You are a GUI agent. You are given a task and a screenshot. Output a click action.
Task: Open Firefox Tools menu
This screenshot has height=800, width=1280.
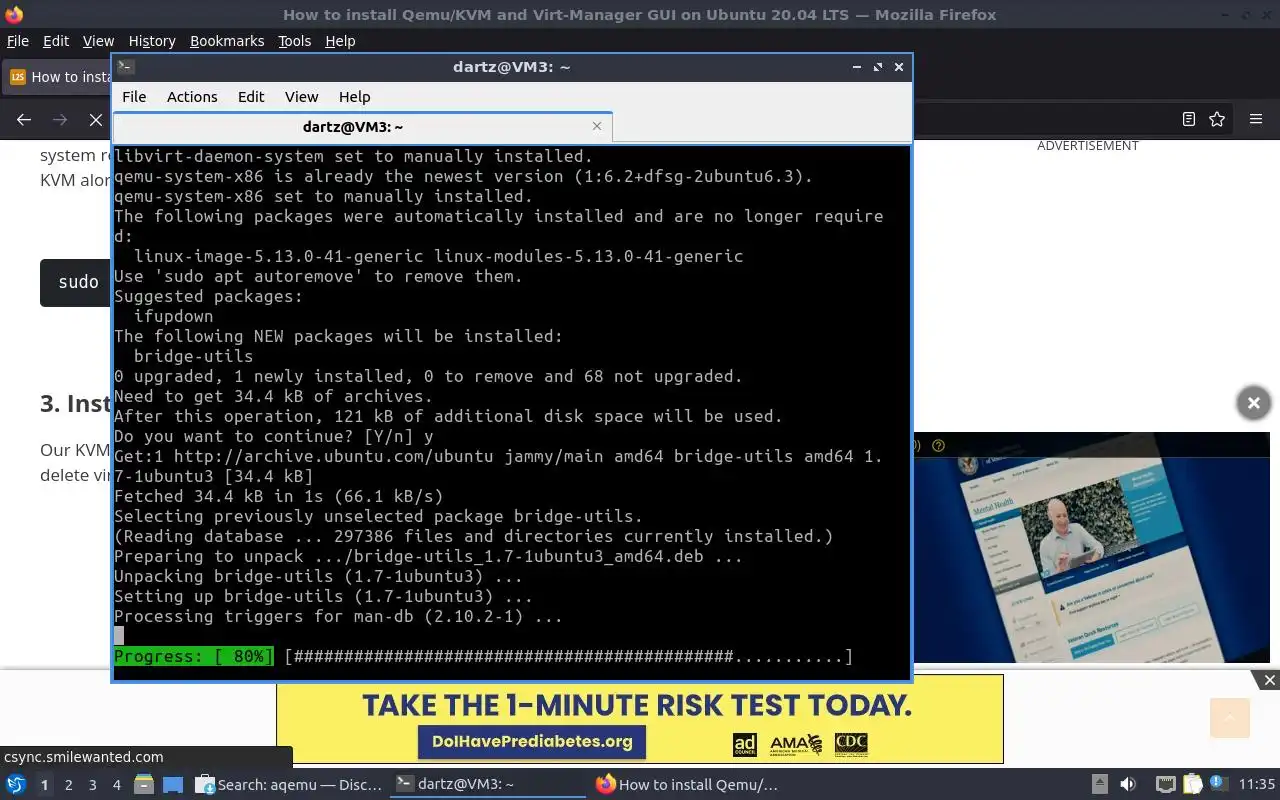294,41
